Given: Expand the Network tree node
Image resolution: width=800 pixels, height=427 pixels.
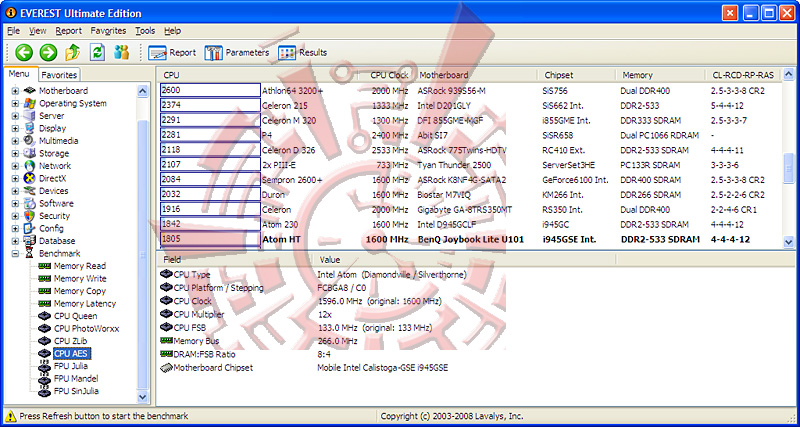Looking at the screenshot, I should (x=15, y=166).
